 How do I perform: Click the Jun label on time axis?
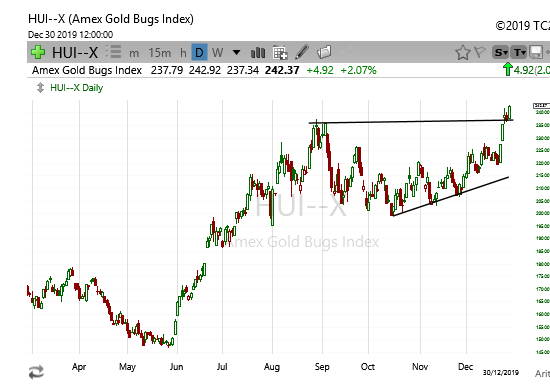(176, 367)
